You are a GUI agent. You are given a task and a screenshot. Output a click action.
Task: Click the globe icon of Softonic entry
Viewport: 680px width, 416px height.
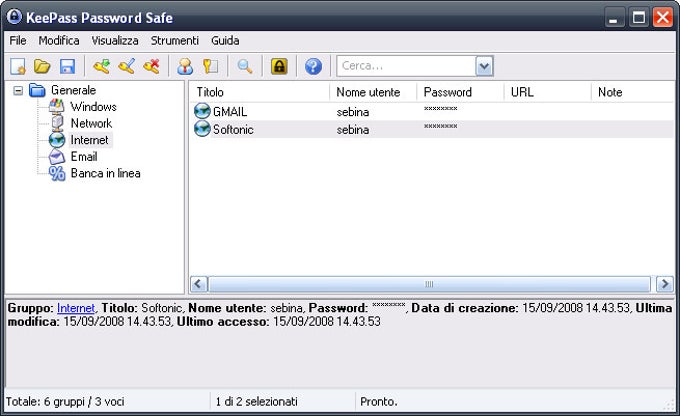[202, 129]
